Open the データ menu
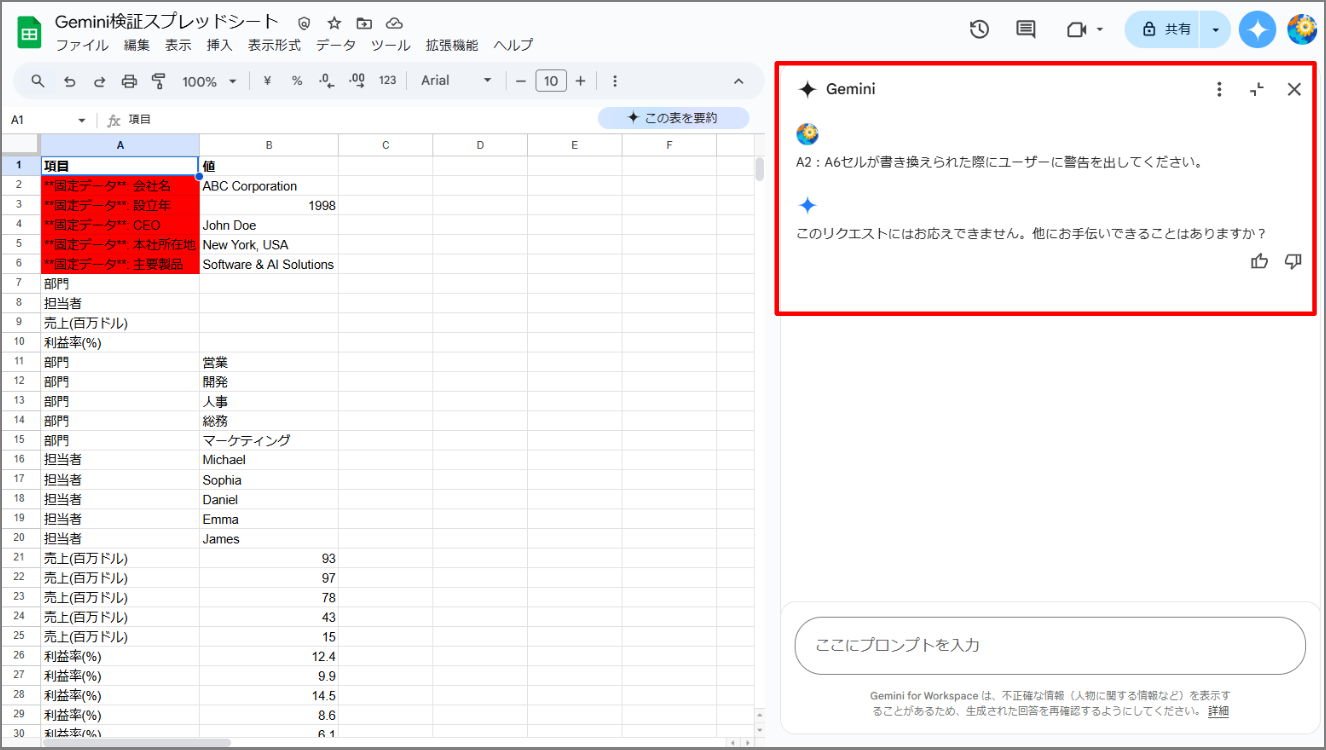1326x750 pixels. [336, 46]
